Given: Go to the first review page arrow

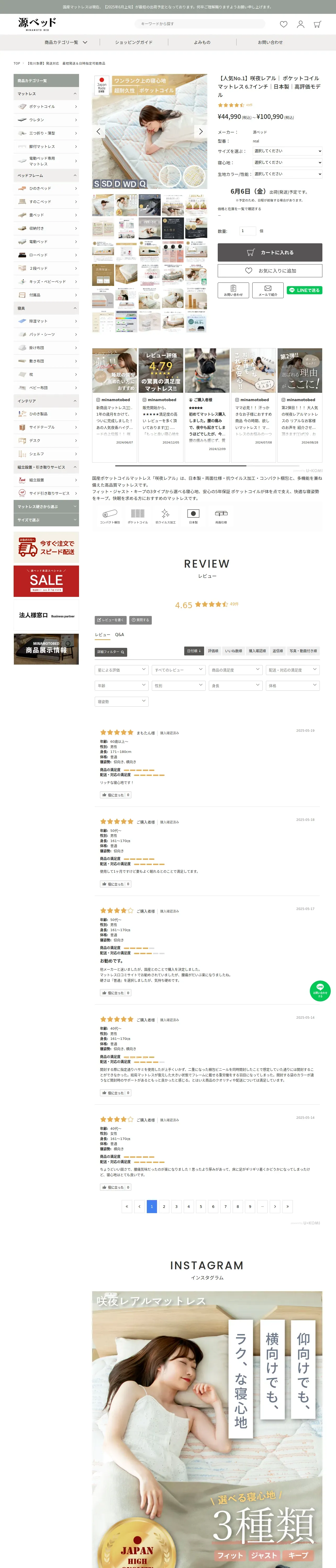Looking at the screenshot, I should (127, 1206).
